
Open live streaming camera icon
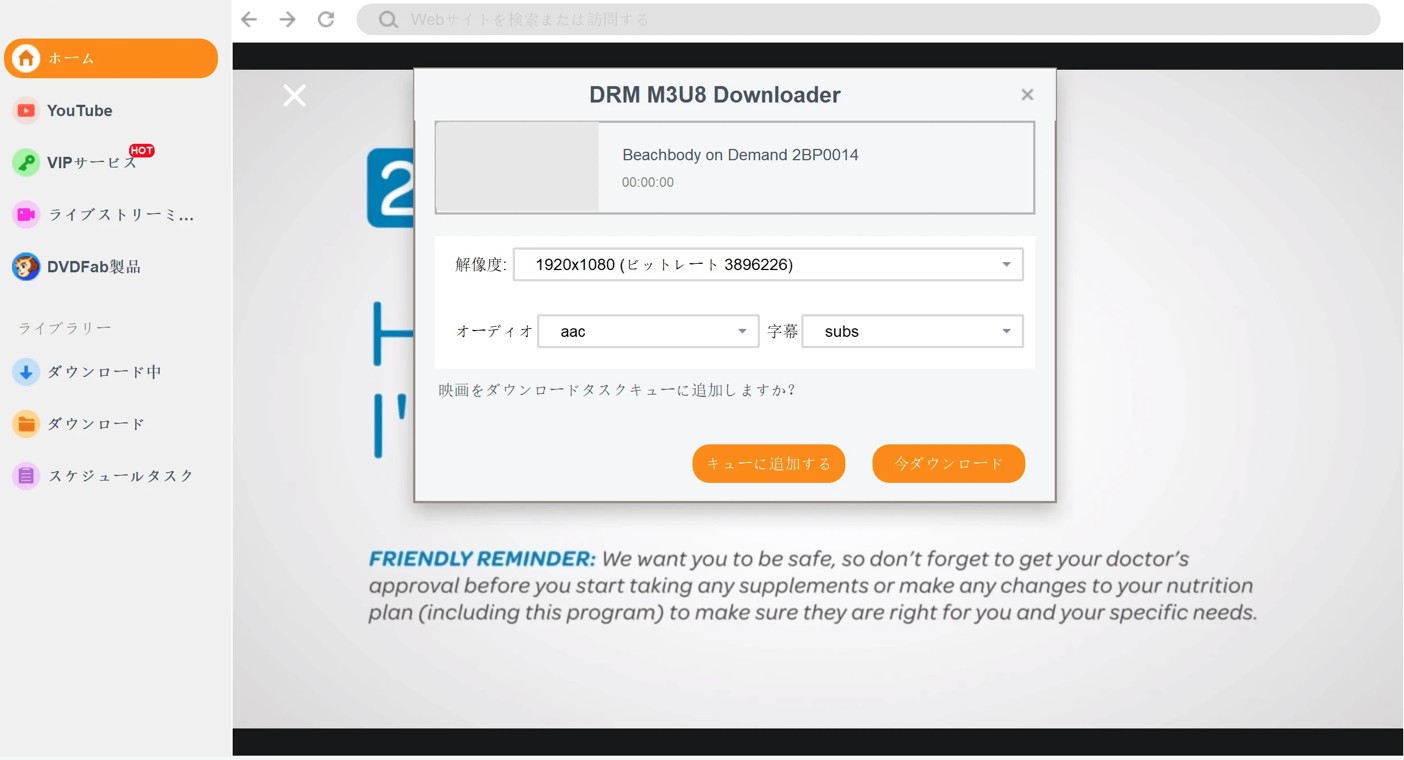pos(26,214)
